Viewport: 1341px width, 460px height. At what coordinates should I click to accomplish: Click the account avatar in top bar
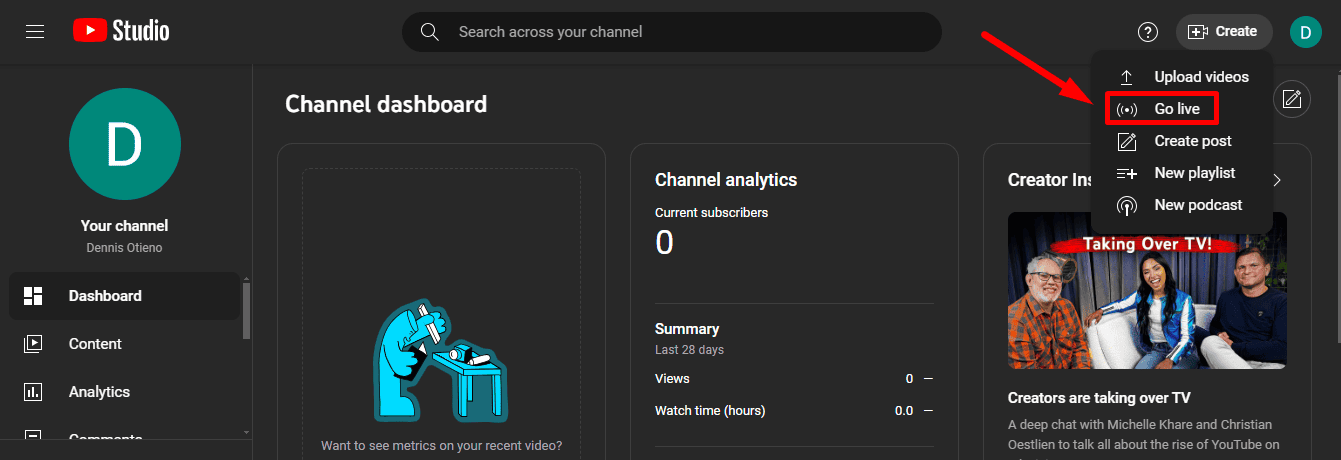pyautogui.click(x=1305, y=32)
